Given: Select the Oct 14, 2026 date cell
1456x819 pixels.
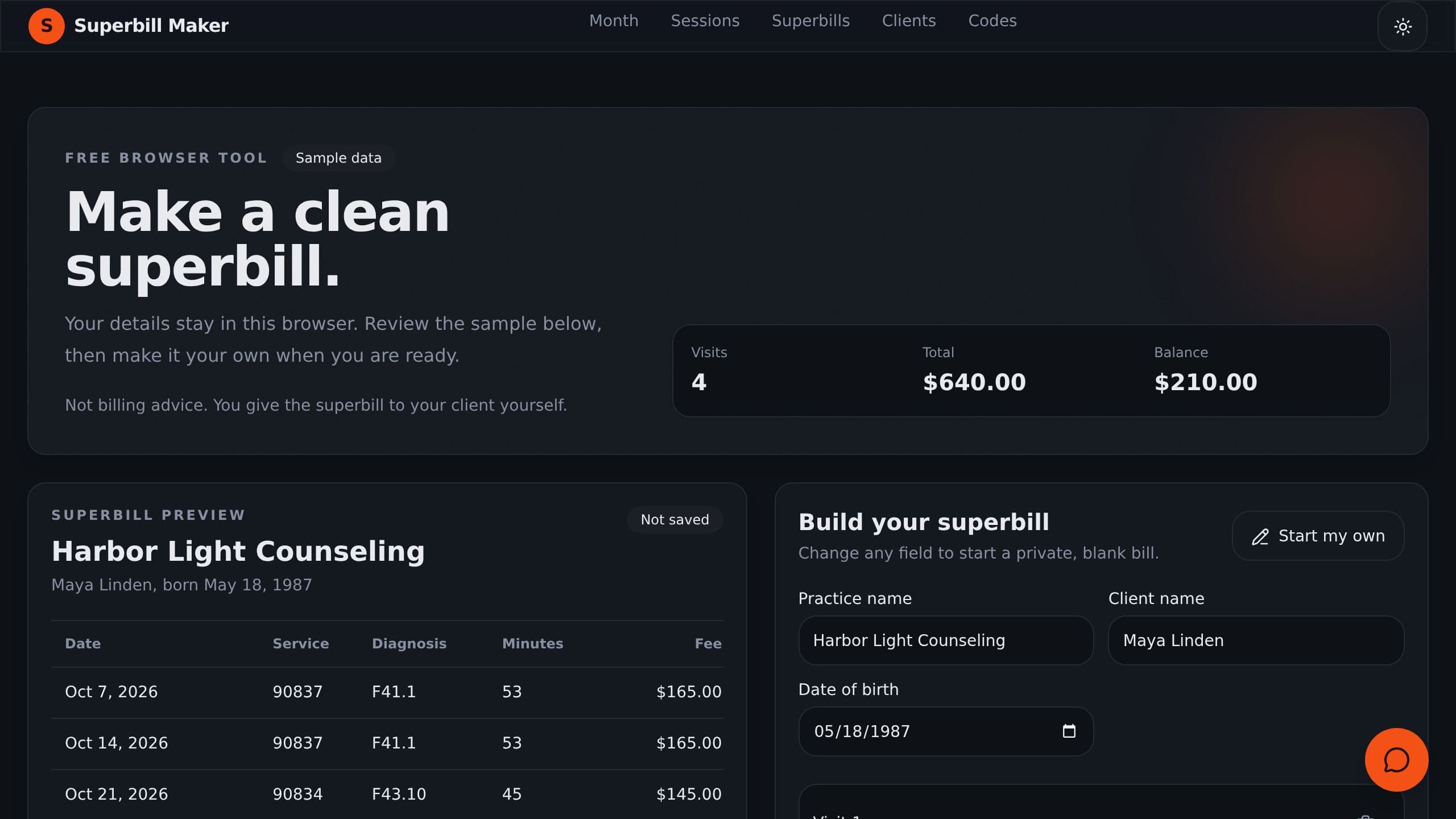Looking at the screenshot, I should tap(117, 743).
